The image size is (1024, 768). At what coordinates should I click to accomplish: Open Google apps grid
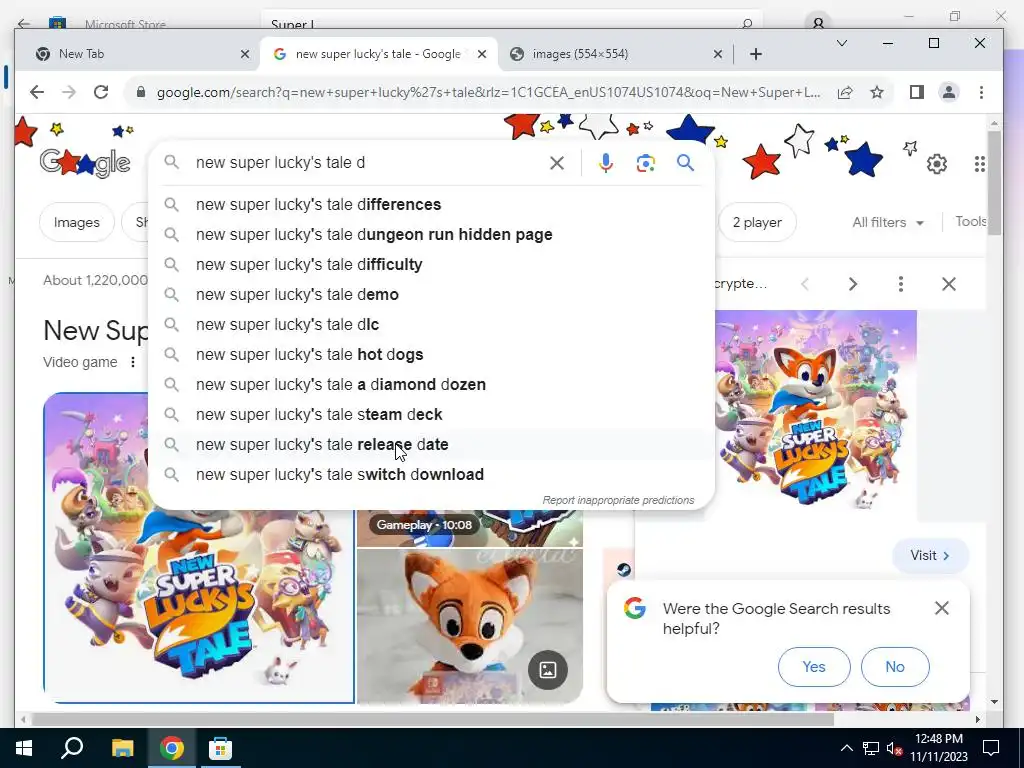pos(979,163)
